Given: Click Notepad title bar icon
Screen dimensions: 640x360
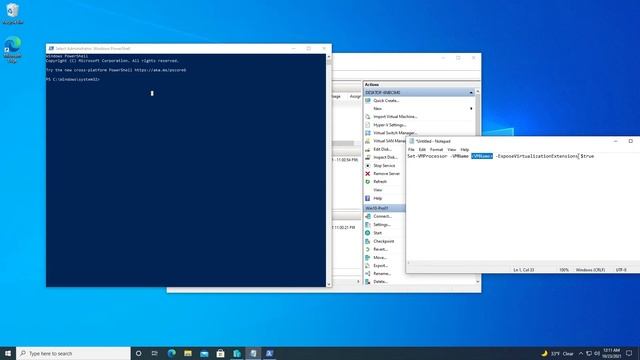Looking at the screenshot, I should [x=411, y=141].
